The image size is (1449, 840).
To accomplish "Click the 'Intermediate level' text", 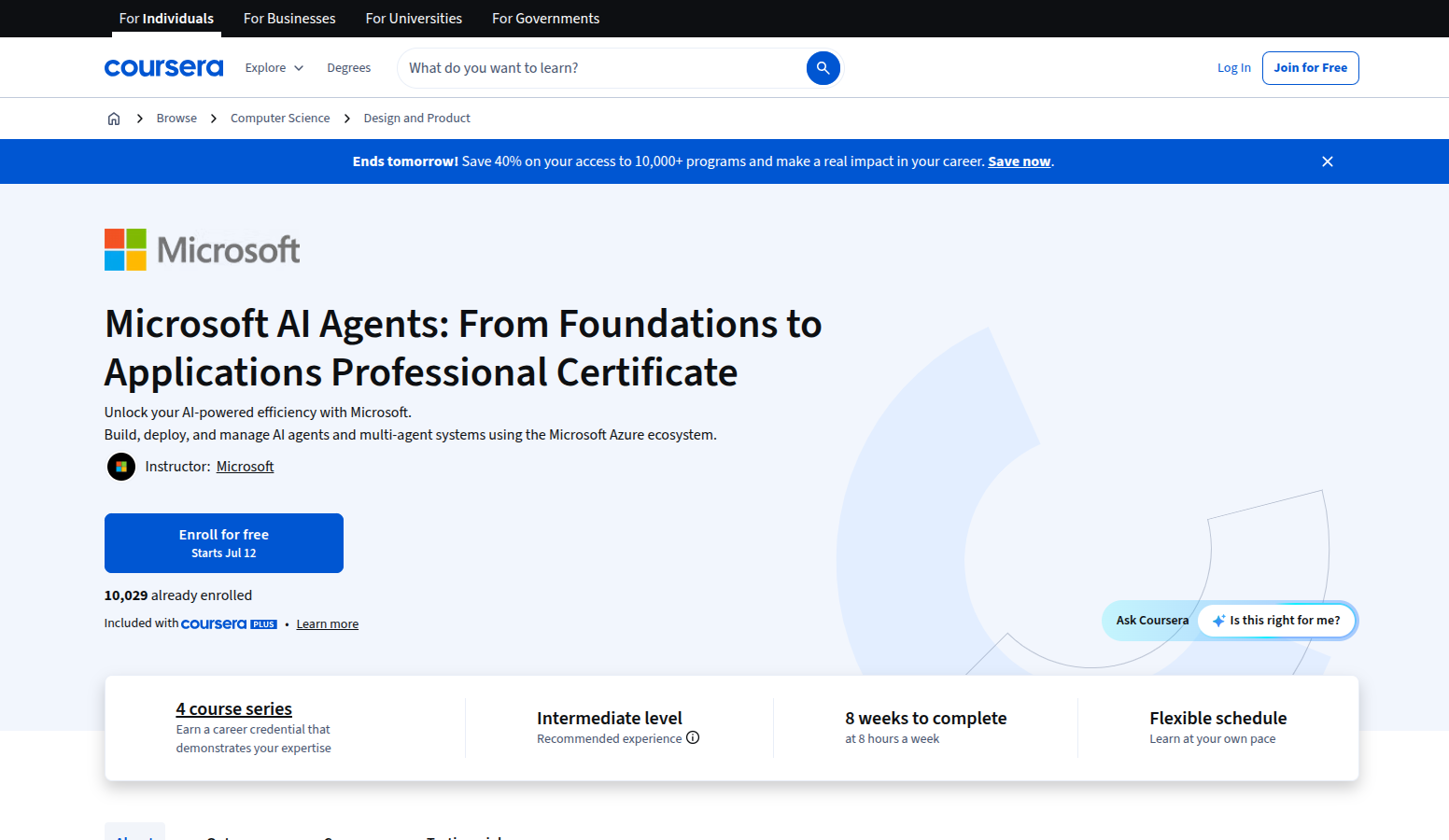I will point(610,719).
